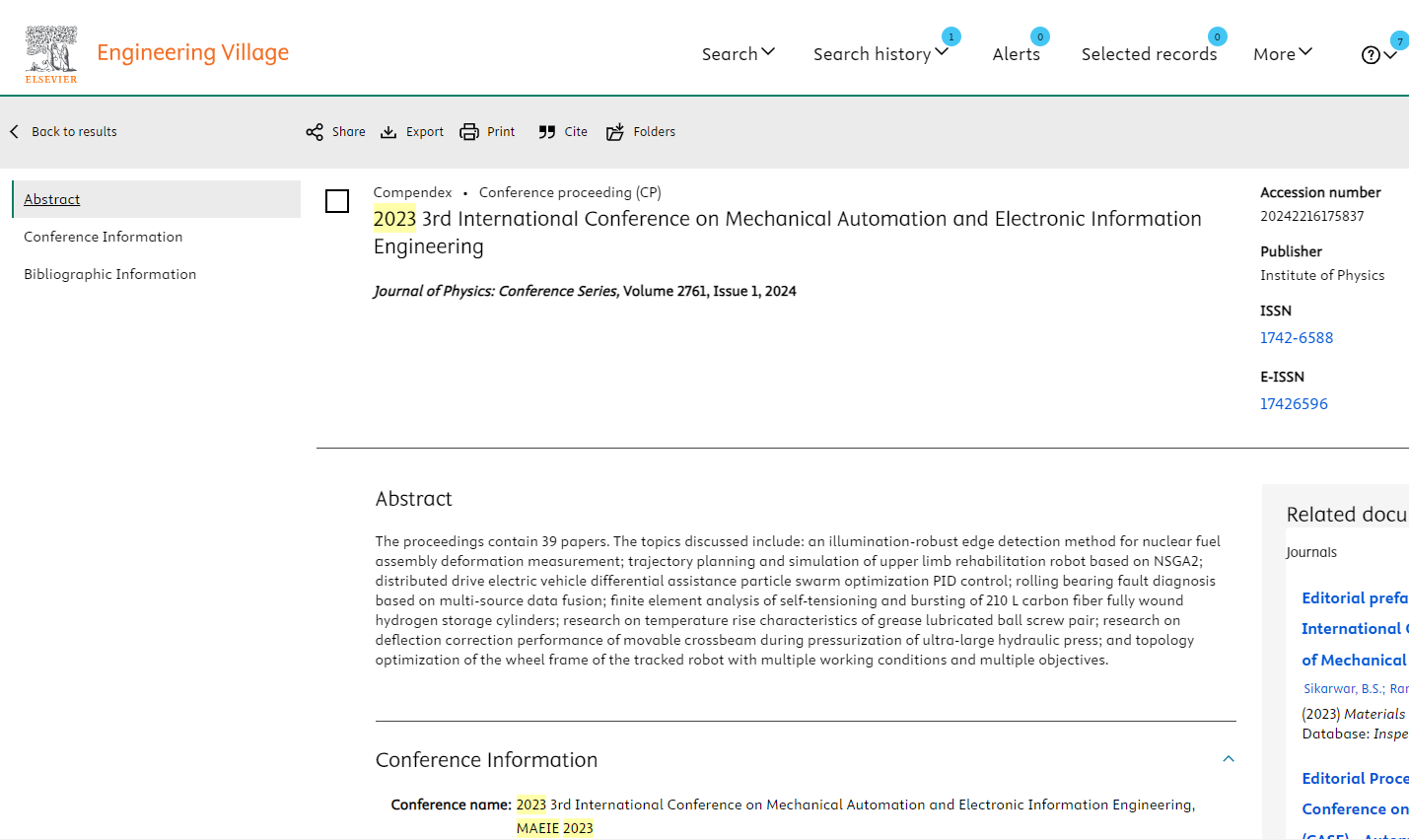Click the Journal of Physics: Conference Series text
The height and width of the screenshot is (840, 1409).
[496, 291]
